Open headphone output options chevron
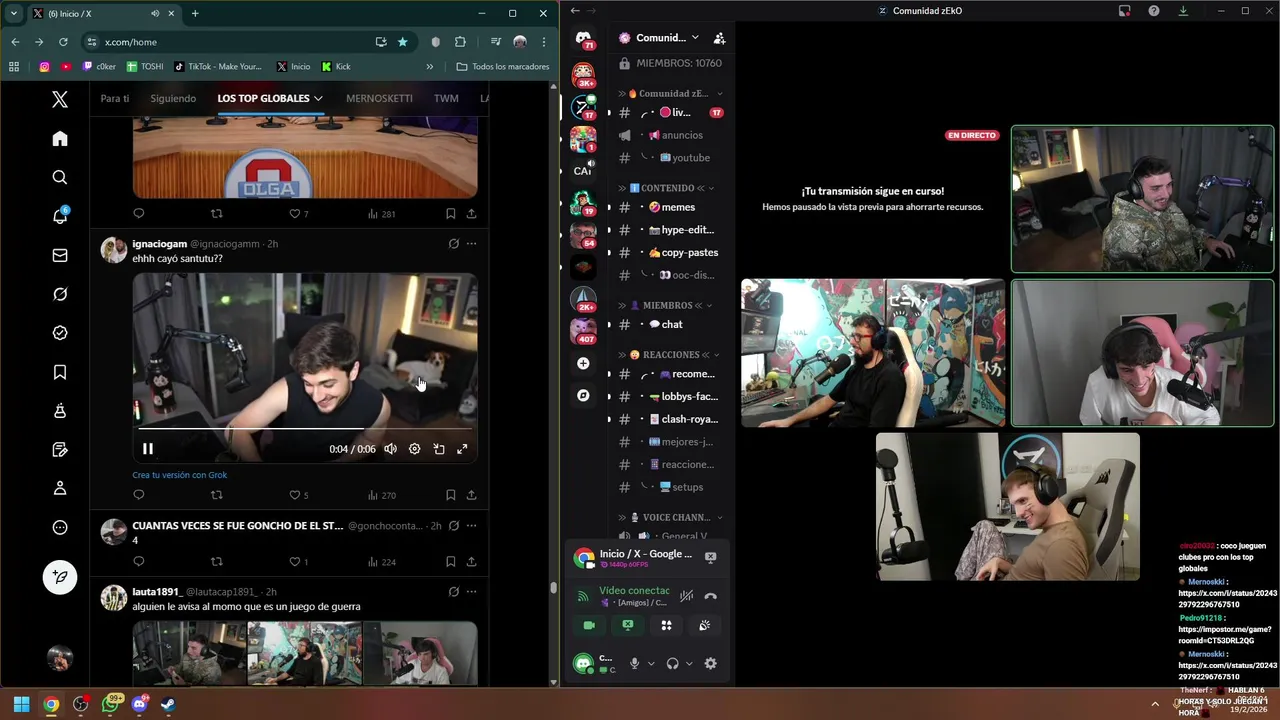This screenshot has width=1280, height=720. tap(689, 663)
